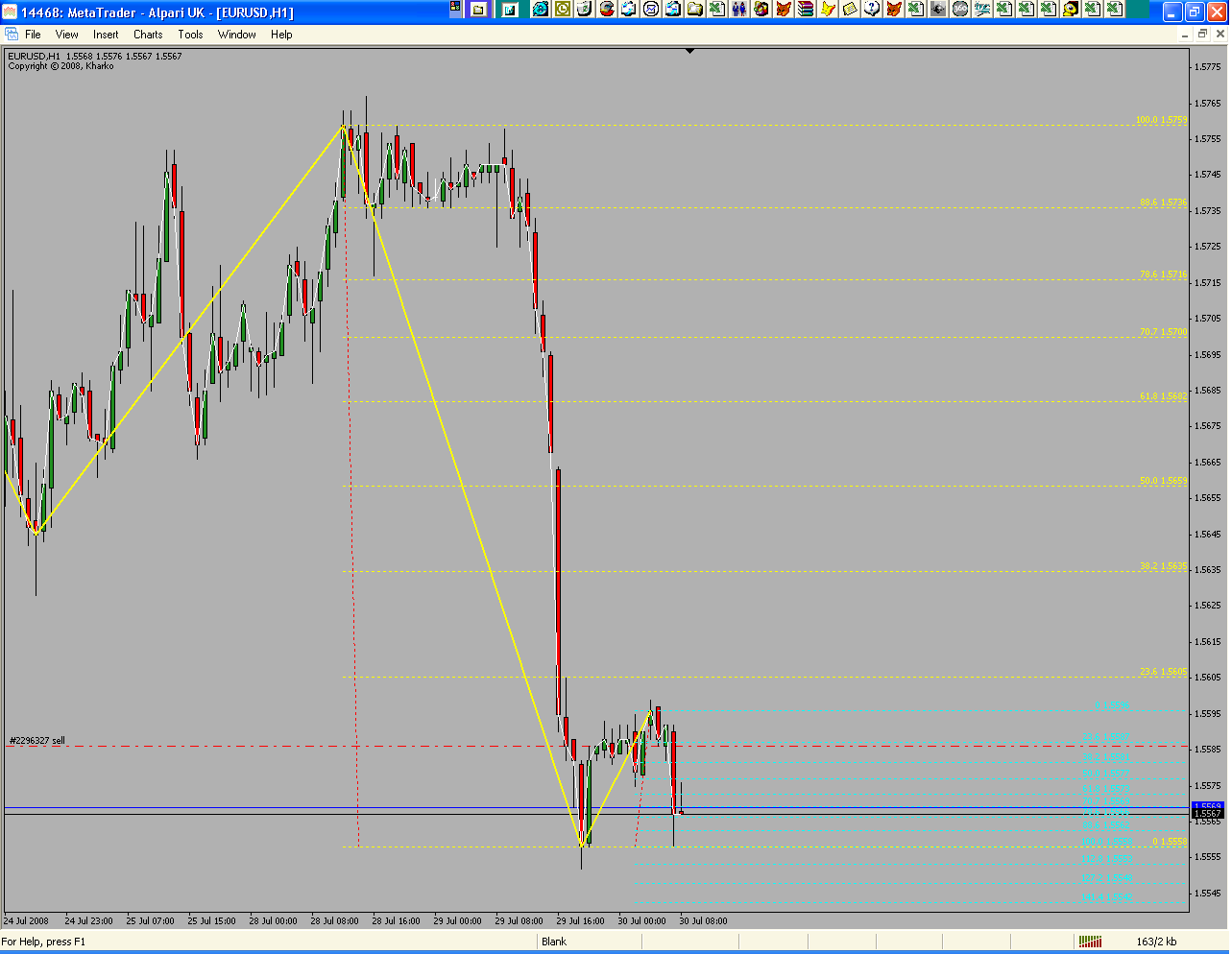Click the MetaTrader app icon in title bar
Image resolution: width=1232 pixels, height=954 pixels.
pyautogui.click(x=11, y=12)
